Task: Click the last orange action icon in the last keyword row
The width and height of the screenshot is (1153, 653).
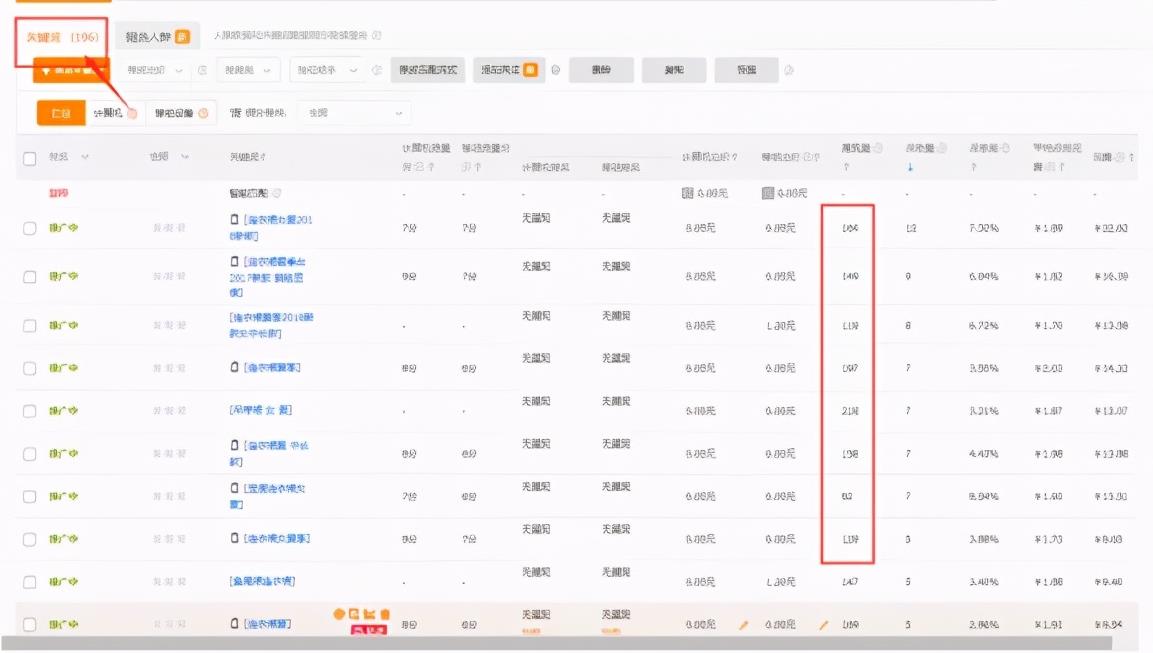Action: tap(385, 614)
